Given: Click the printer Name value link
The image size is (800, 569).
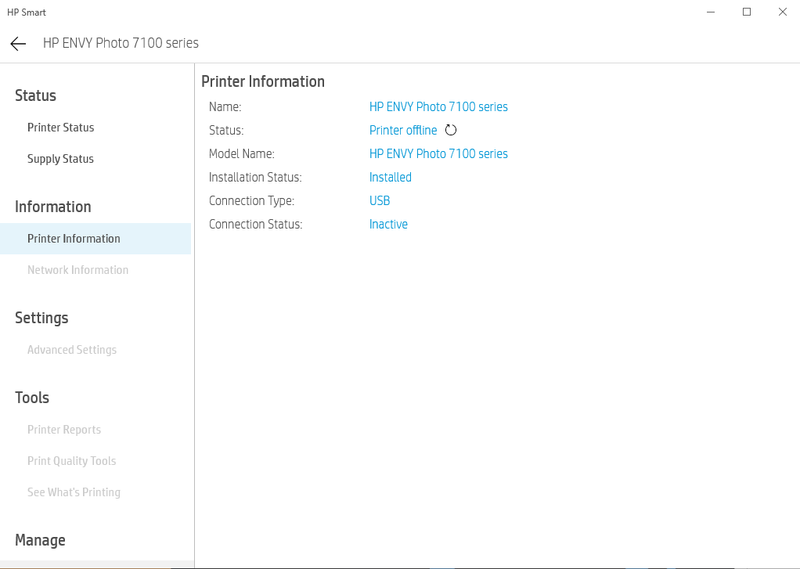Looking at the screenshot, I should [438, 107].
